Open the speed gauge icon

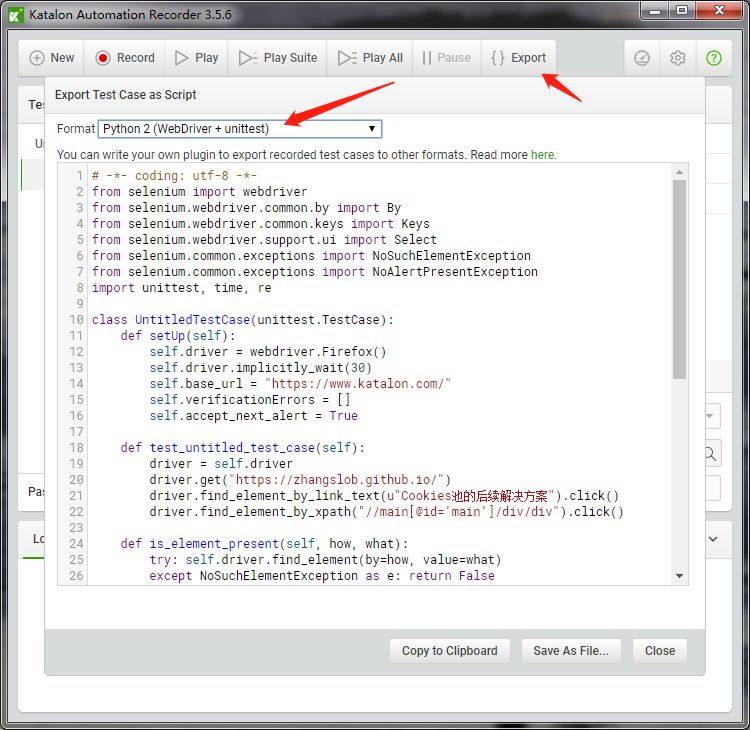point(642,58)
